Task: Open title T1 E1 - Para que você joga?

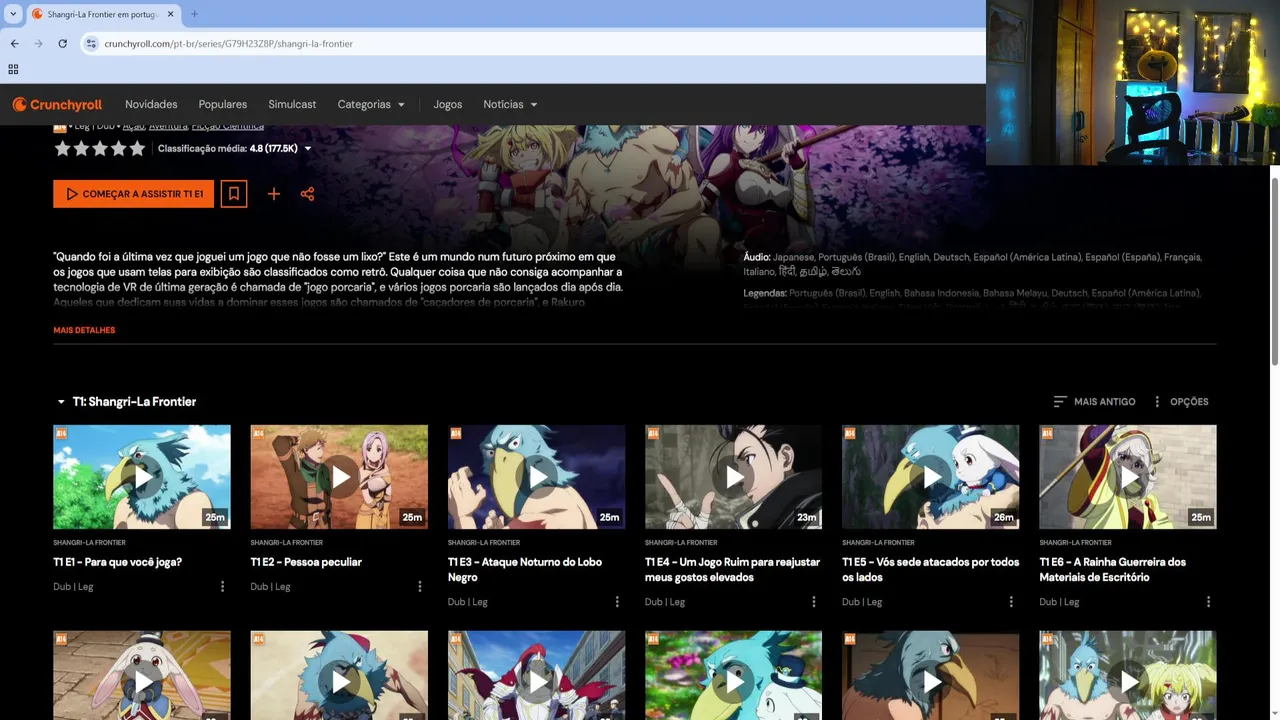Action: click(118, 562)
